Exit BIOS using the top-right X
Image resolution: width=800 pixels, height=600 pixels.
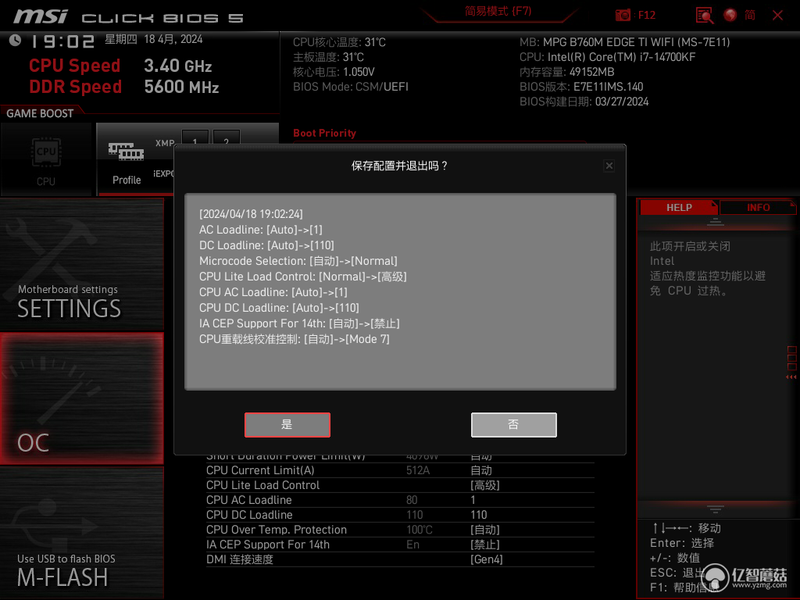[x=778, y=15]
